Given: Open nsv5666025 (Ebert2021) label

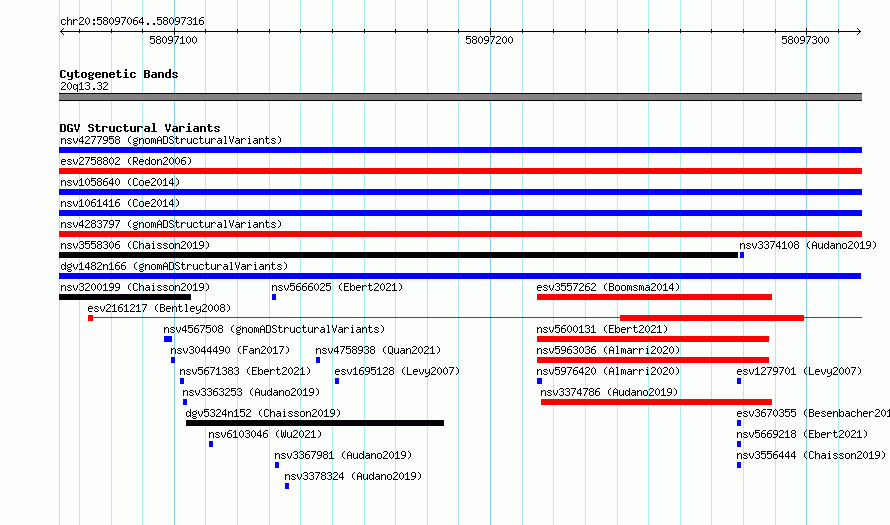Looking at the screenshot, I should 337,287.
